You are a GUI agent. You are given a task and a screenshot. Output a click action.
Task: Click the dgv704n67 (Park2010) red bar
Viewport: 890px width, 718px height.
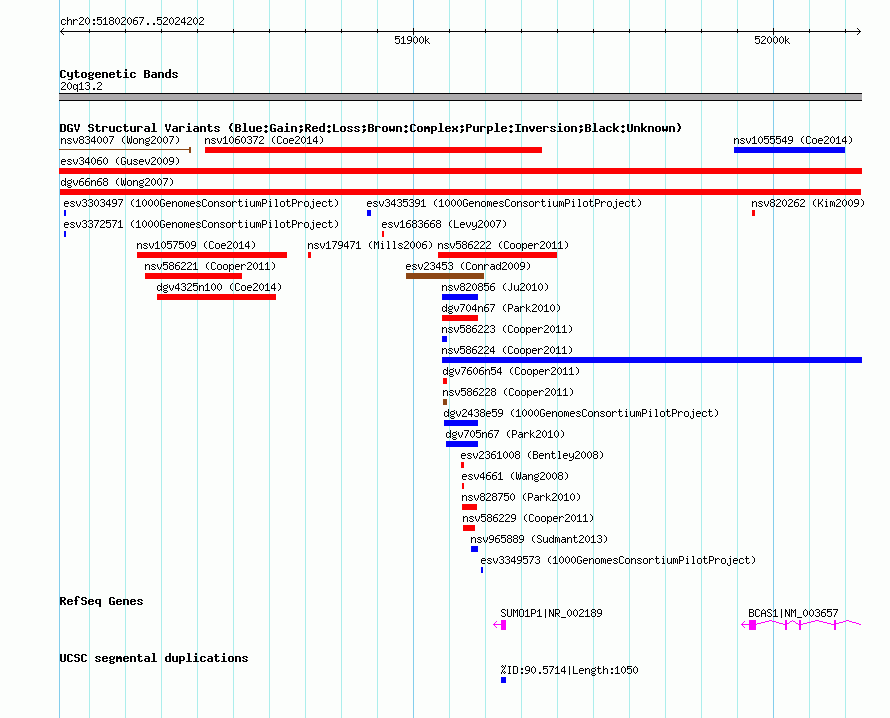pyautogui.click(x=460, y=318)
